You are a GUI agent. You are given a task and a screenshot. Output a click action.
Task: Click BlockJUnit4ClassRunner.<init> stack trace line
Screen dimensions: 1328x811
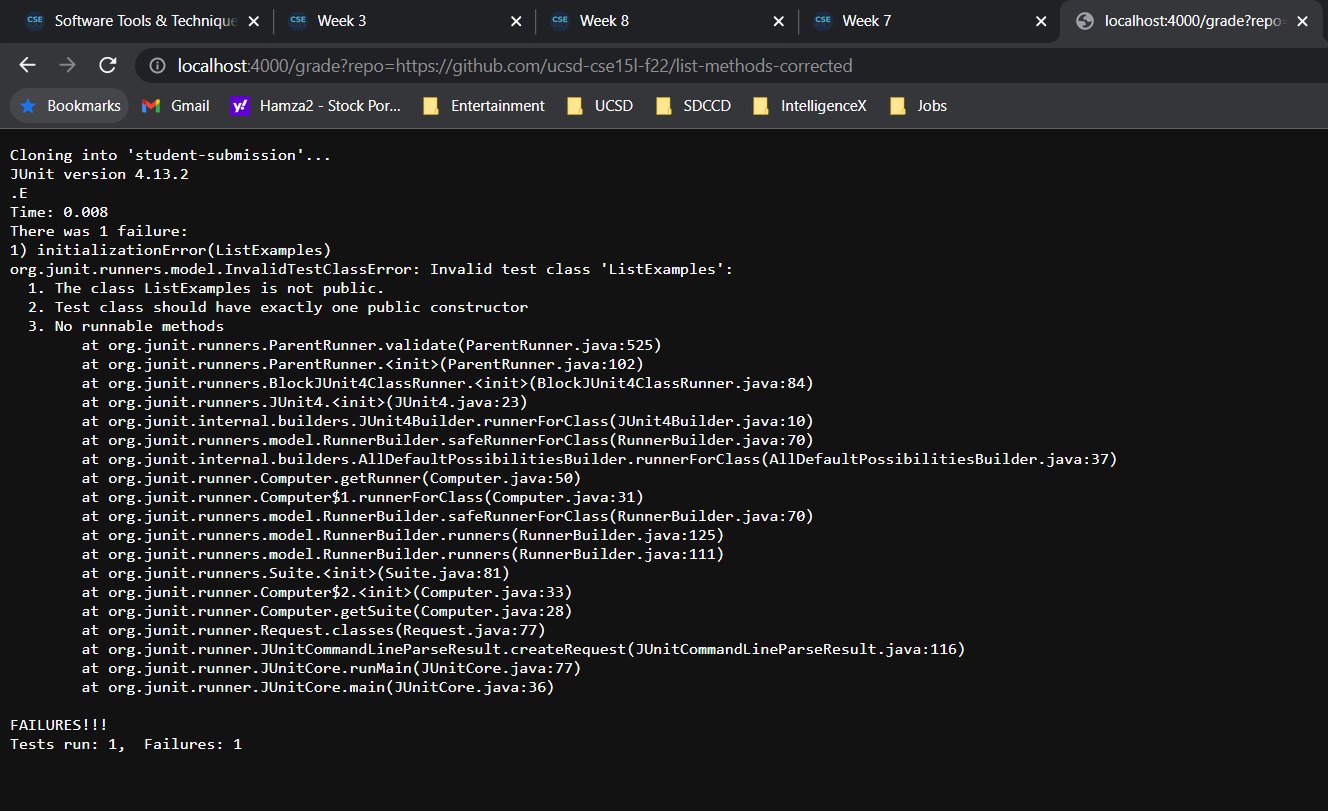click(448, 383)
